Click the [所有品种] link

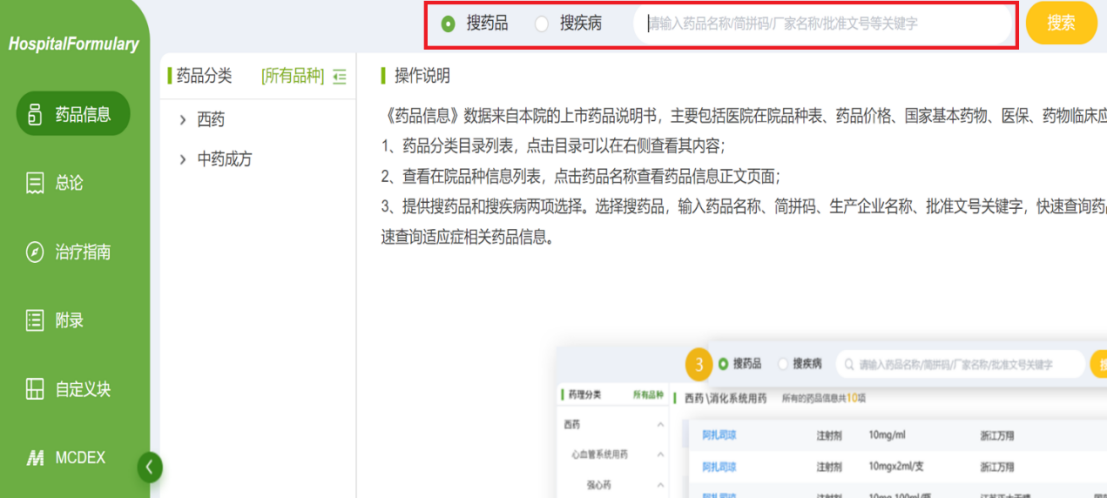click(292, 76)
